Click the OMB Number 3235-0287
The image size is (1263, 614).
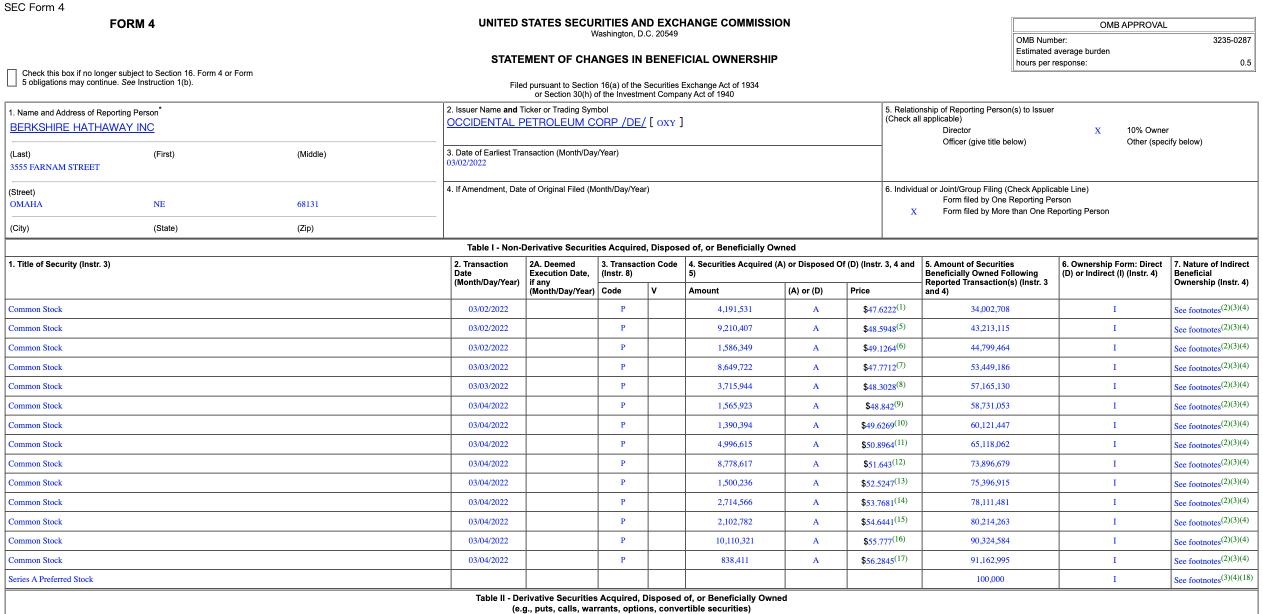tap(1232, 40)
